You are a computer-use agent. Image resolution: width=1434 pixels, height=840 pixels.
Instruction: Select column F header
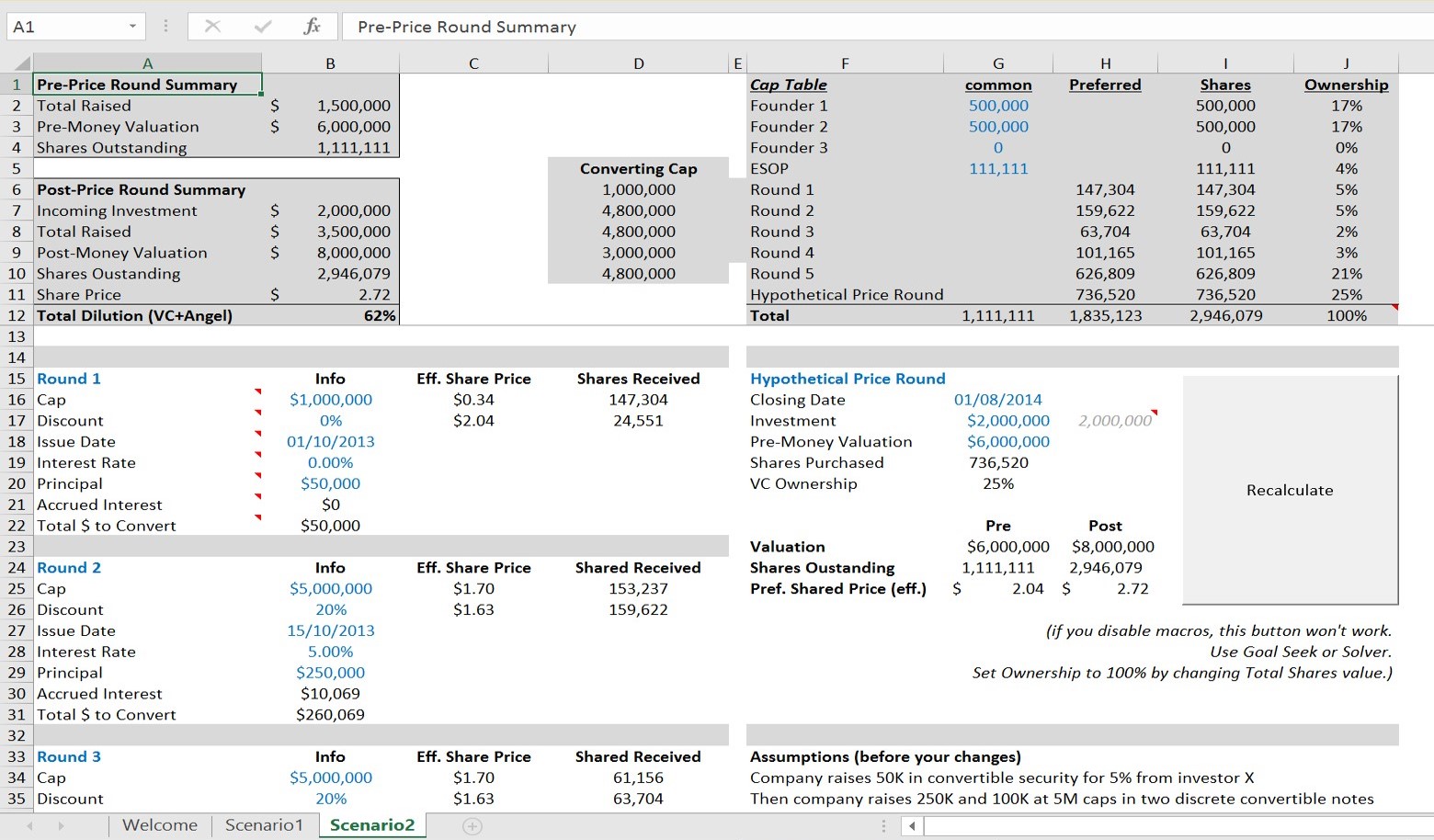coord(845,63)
